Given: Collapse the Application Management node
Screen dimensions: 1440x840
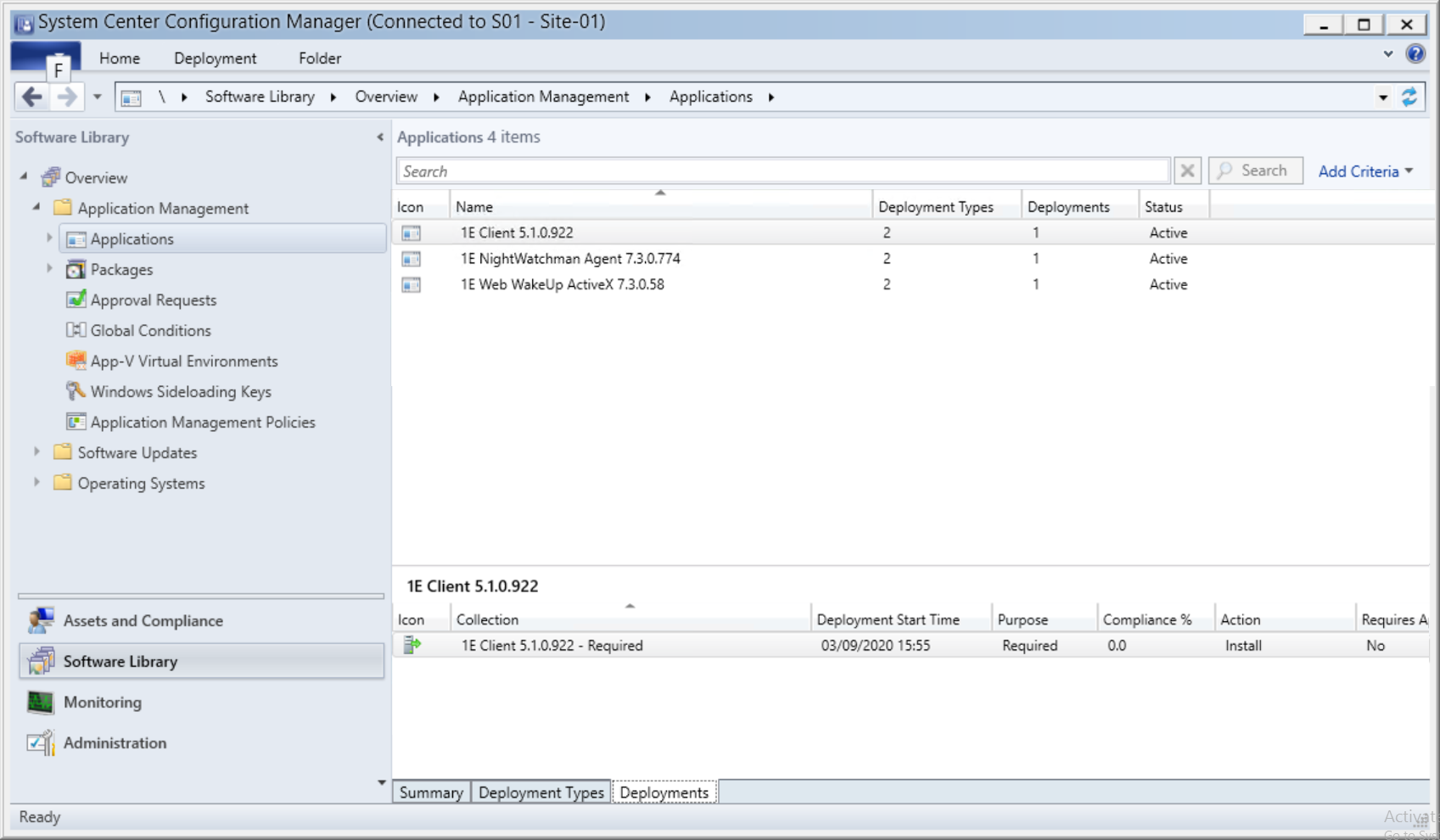Looking at the screenshot, I should [x=36, y=207].
